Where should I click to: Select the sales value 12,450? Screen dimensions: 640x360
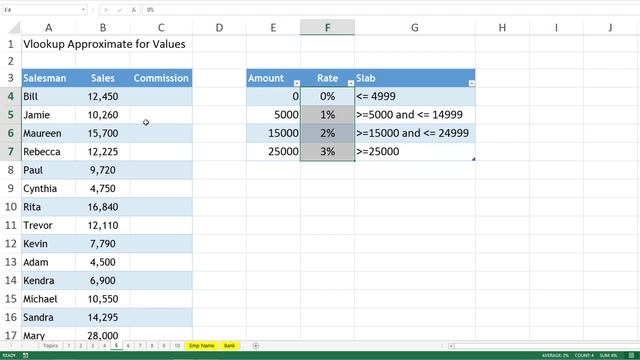[x=103, y=96]
